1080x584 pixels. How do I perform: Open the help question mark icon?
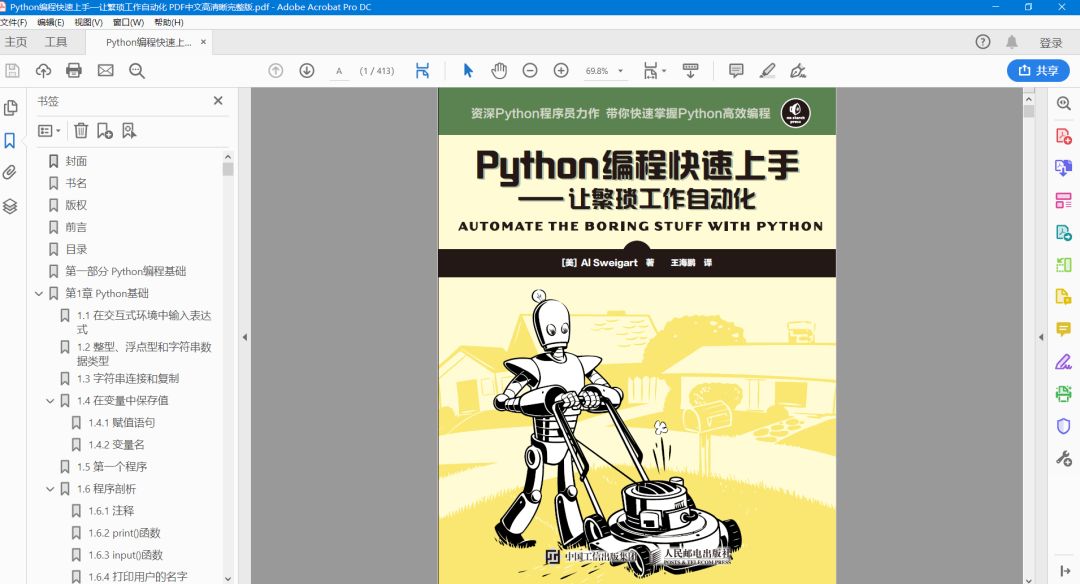(983, 42)
